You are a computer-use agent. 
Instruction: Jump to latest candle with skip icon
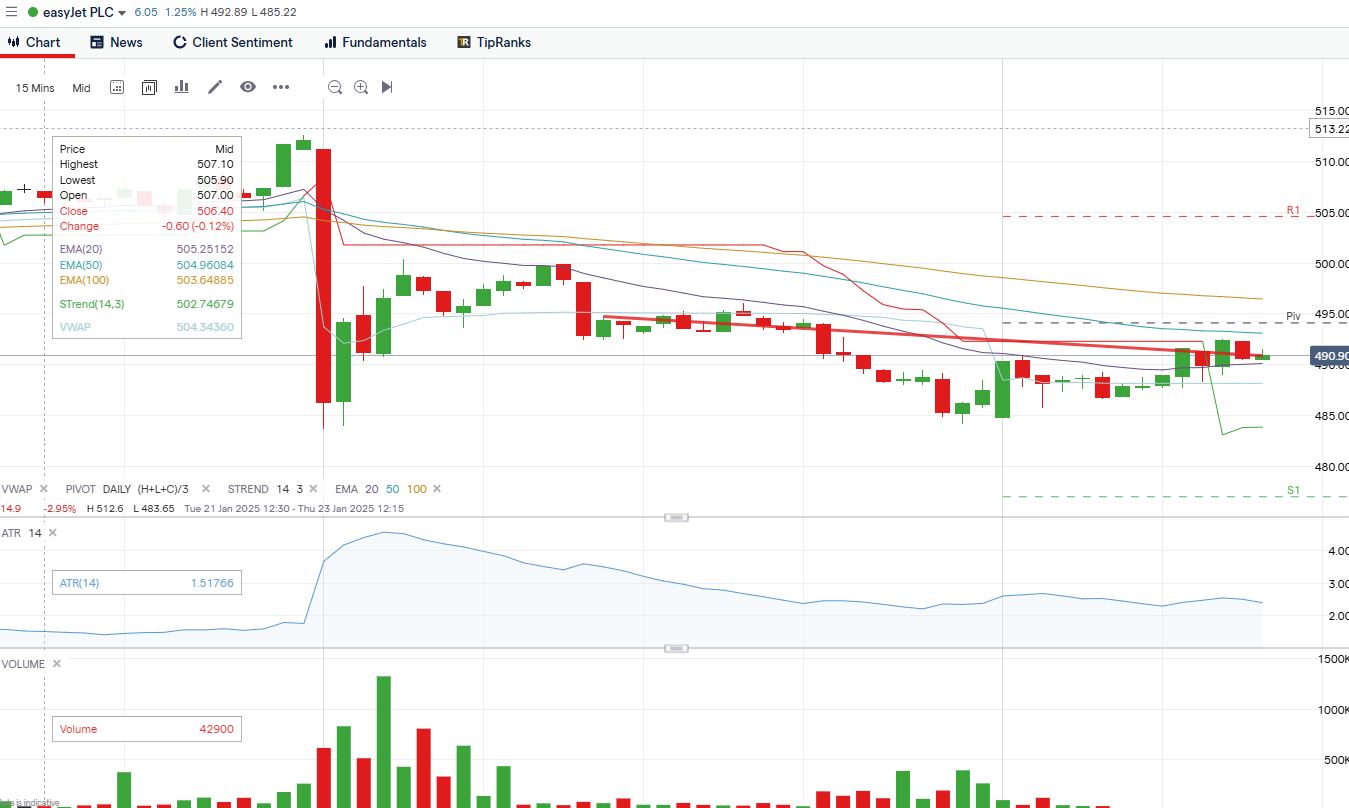point(387,87)
